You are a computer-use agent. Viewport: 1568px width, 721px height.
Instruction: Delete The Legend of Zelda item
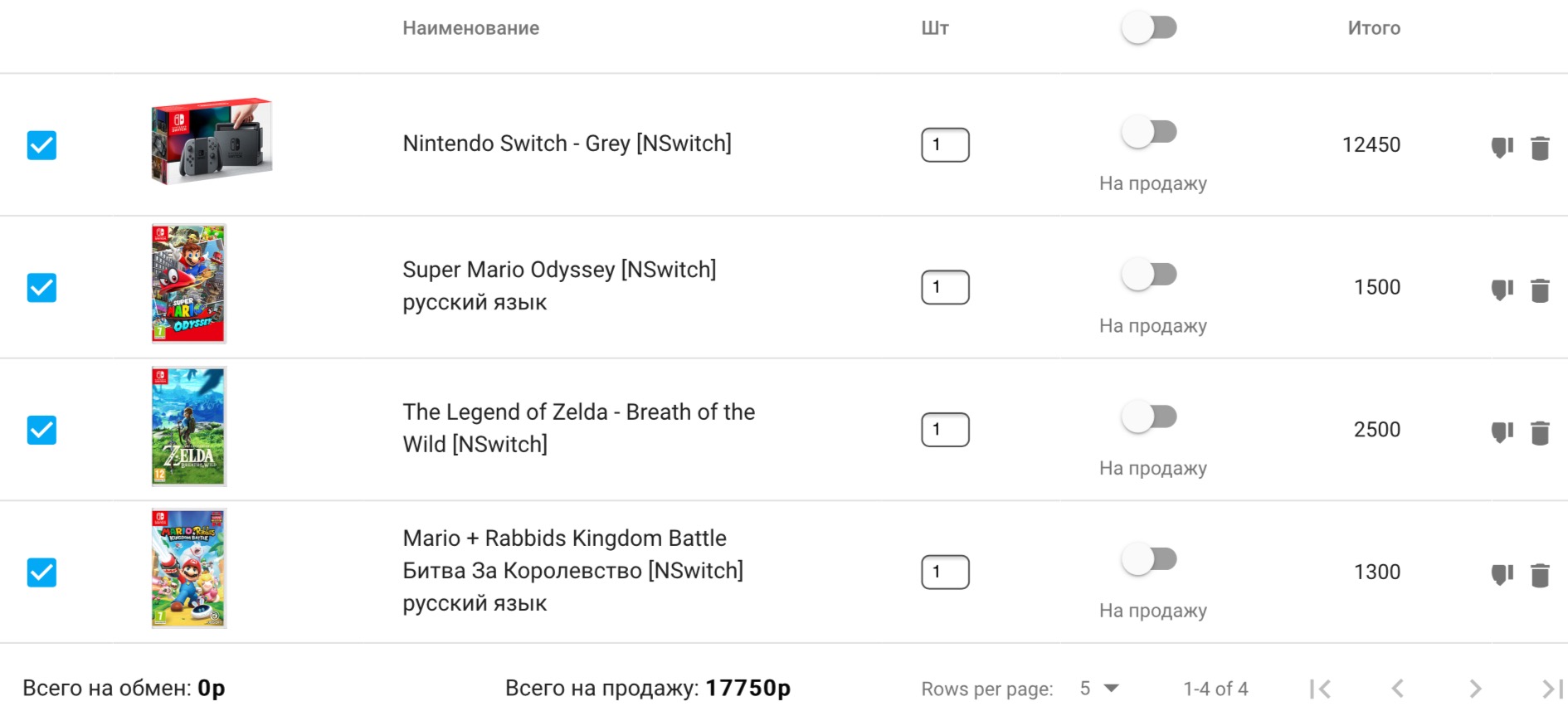1540,432
